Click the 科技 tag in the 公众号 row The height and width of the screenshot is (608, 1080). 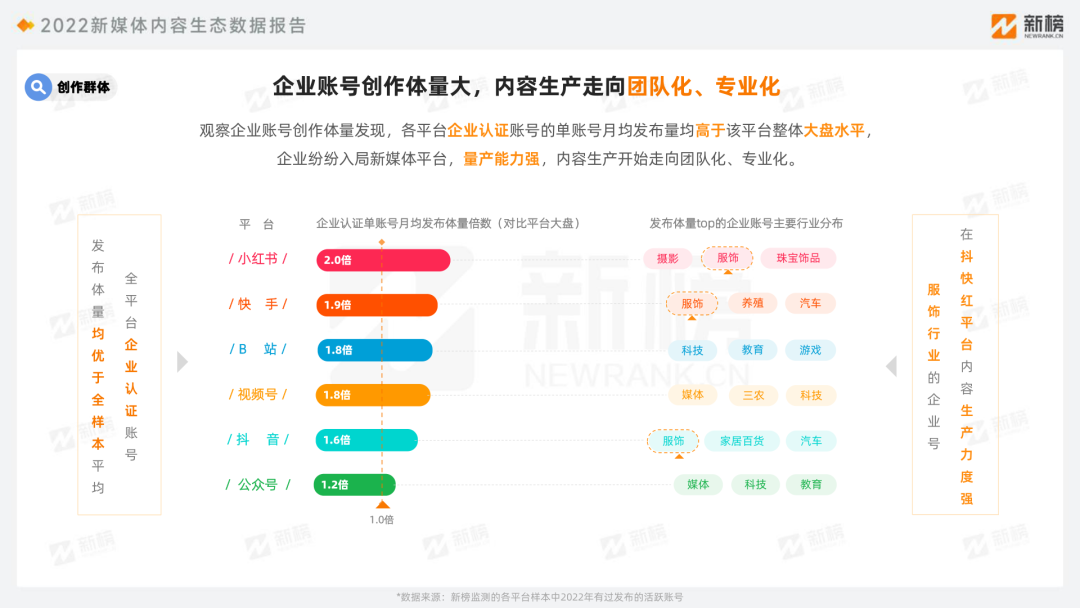pyautogui.click(x=755, y=485)
